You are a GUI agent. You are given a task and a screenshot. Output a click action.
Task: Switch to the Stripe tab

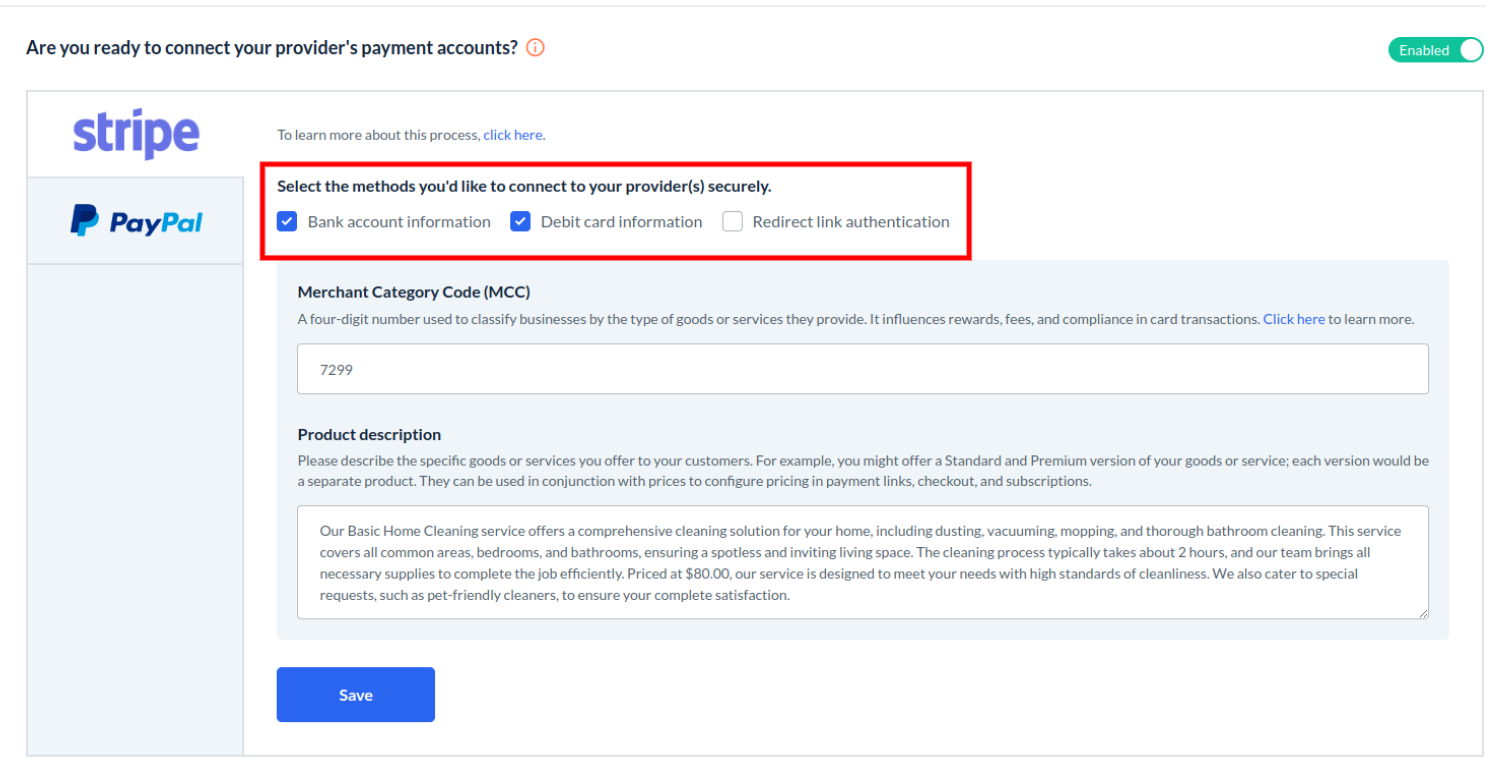(136, 134)
